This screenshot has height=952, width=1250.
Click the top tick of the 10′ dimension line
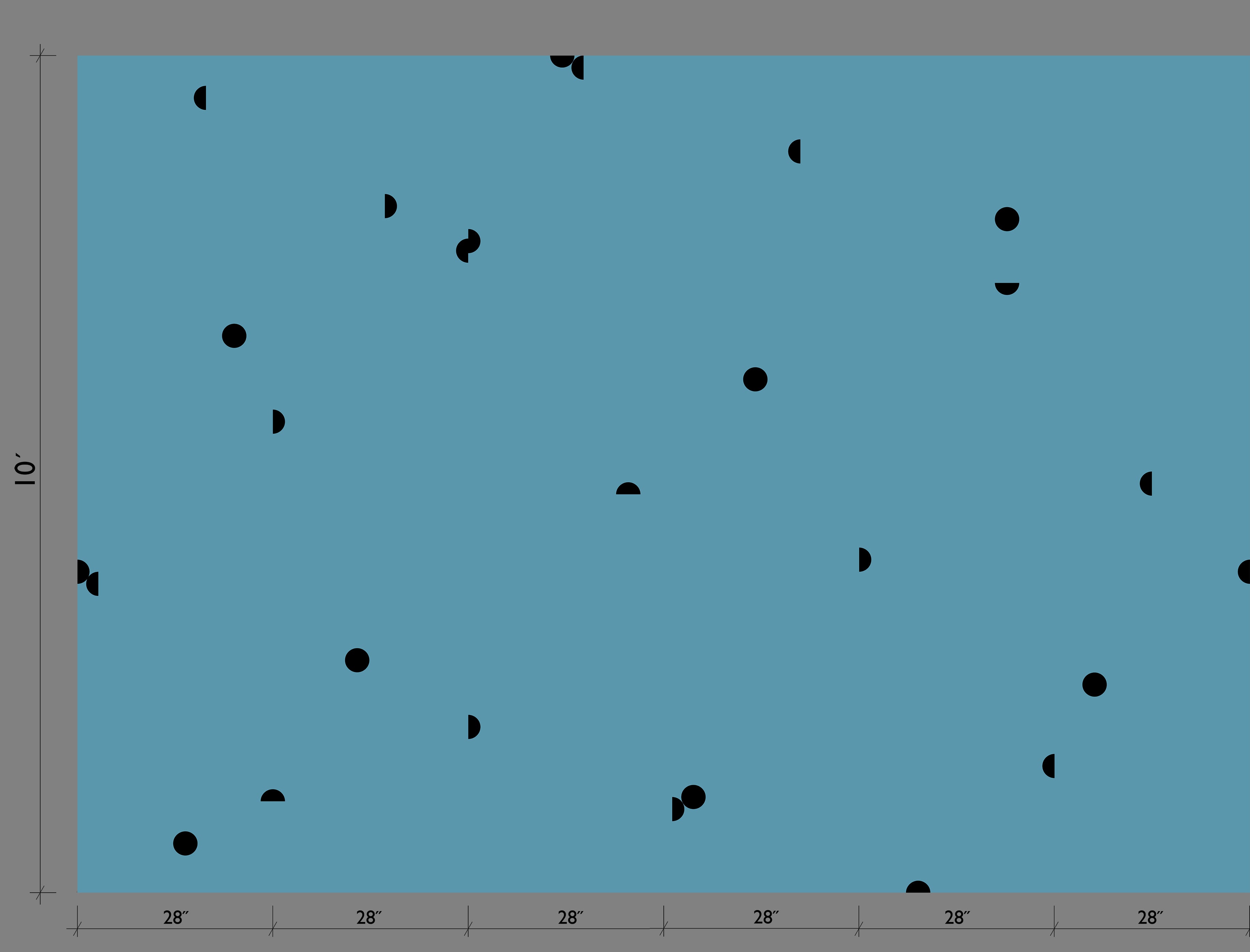[40, 56]
